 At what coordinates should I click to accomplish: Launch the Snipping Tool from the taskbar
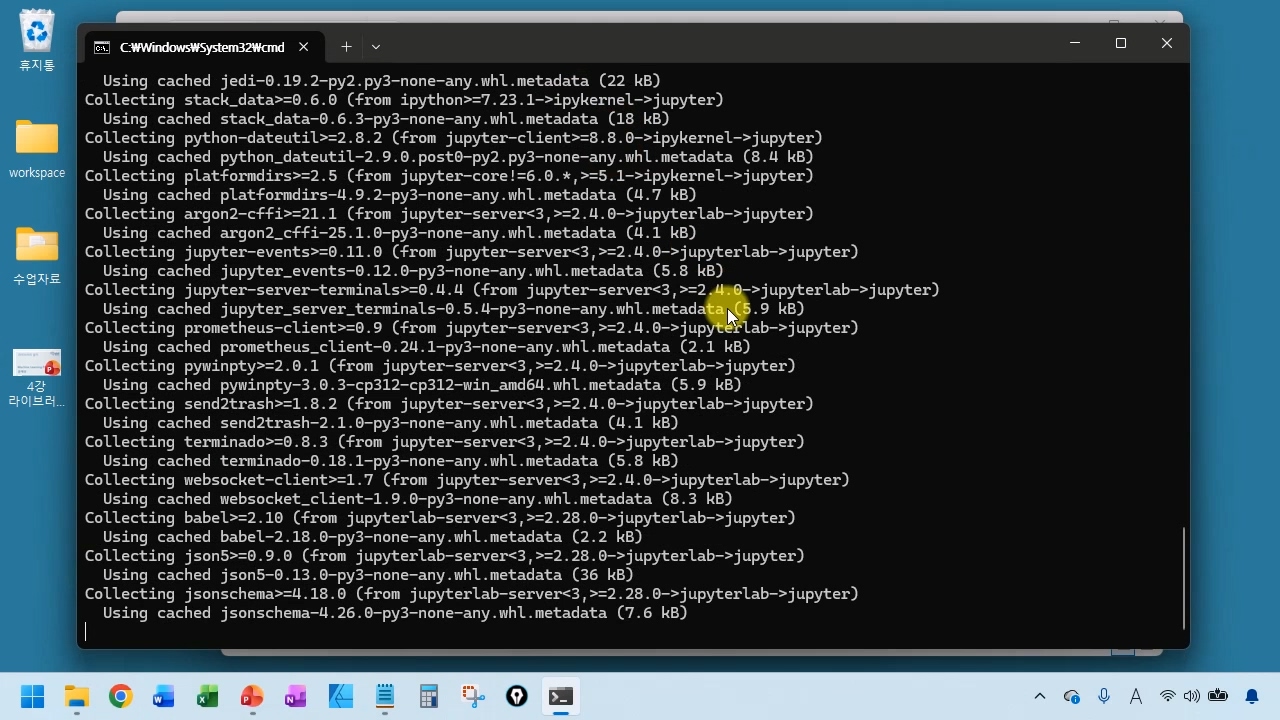pyautogui.click(x=472, y=696)
